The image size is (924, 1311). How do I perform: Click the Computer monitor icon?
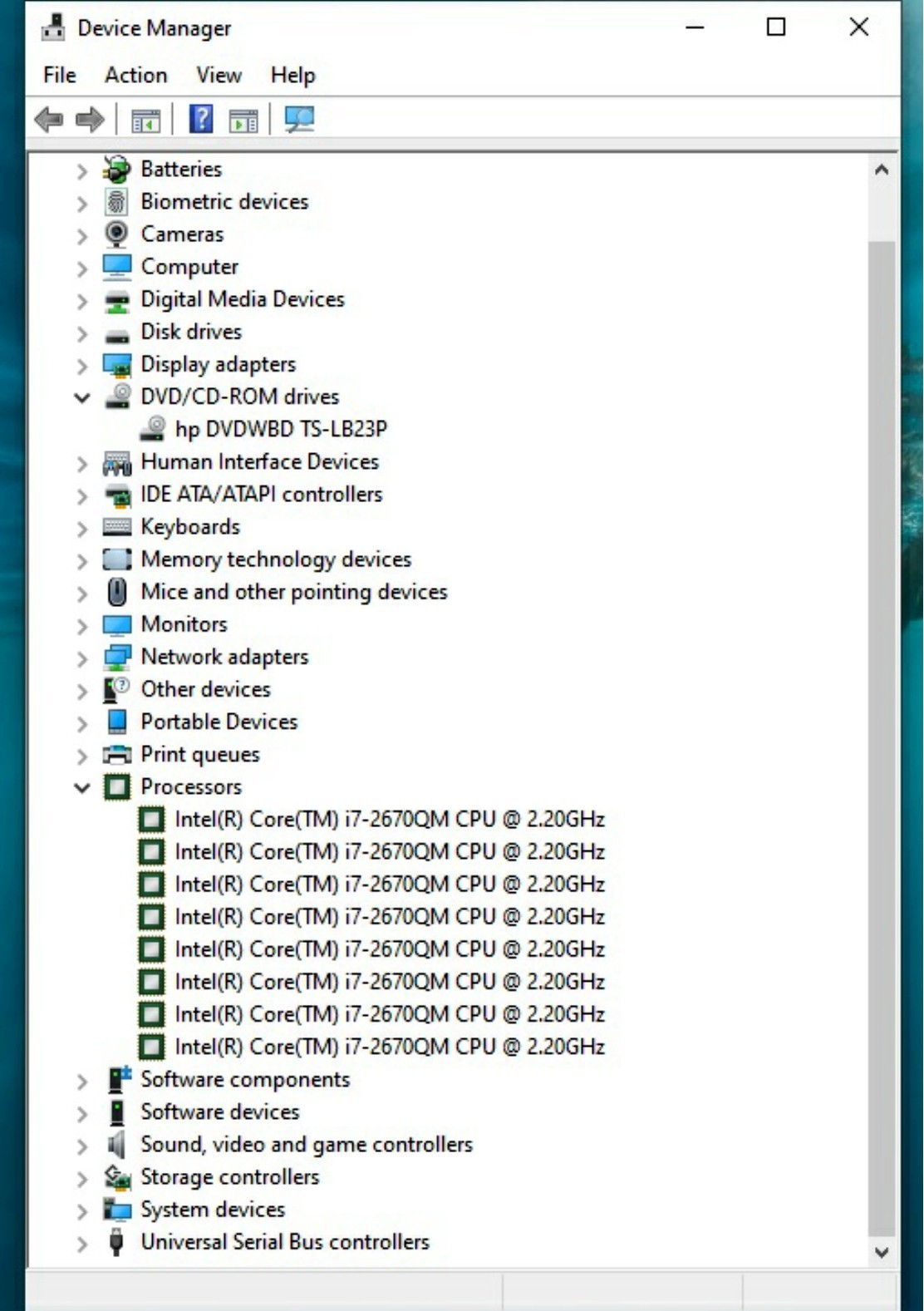[x=116, y=267]
